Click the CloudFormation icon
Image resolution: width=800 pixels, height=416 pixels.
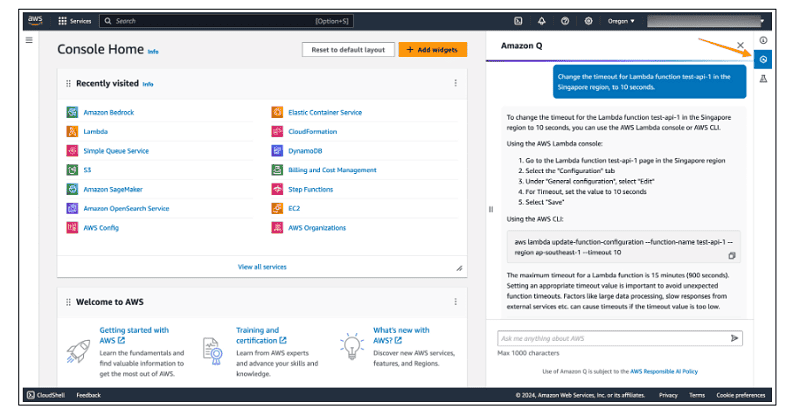[277, 131]
